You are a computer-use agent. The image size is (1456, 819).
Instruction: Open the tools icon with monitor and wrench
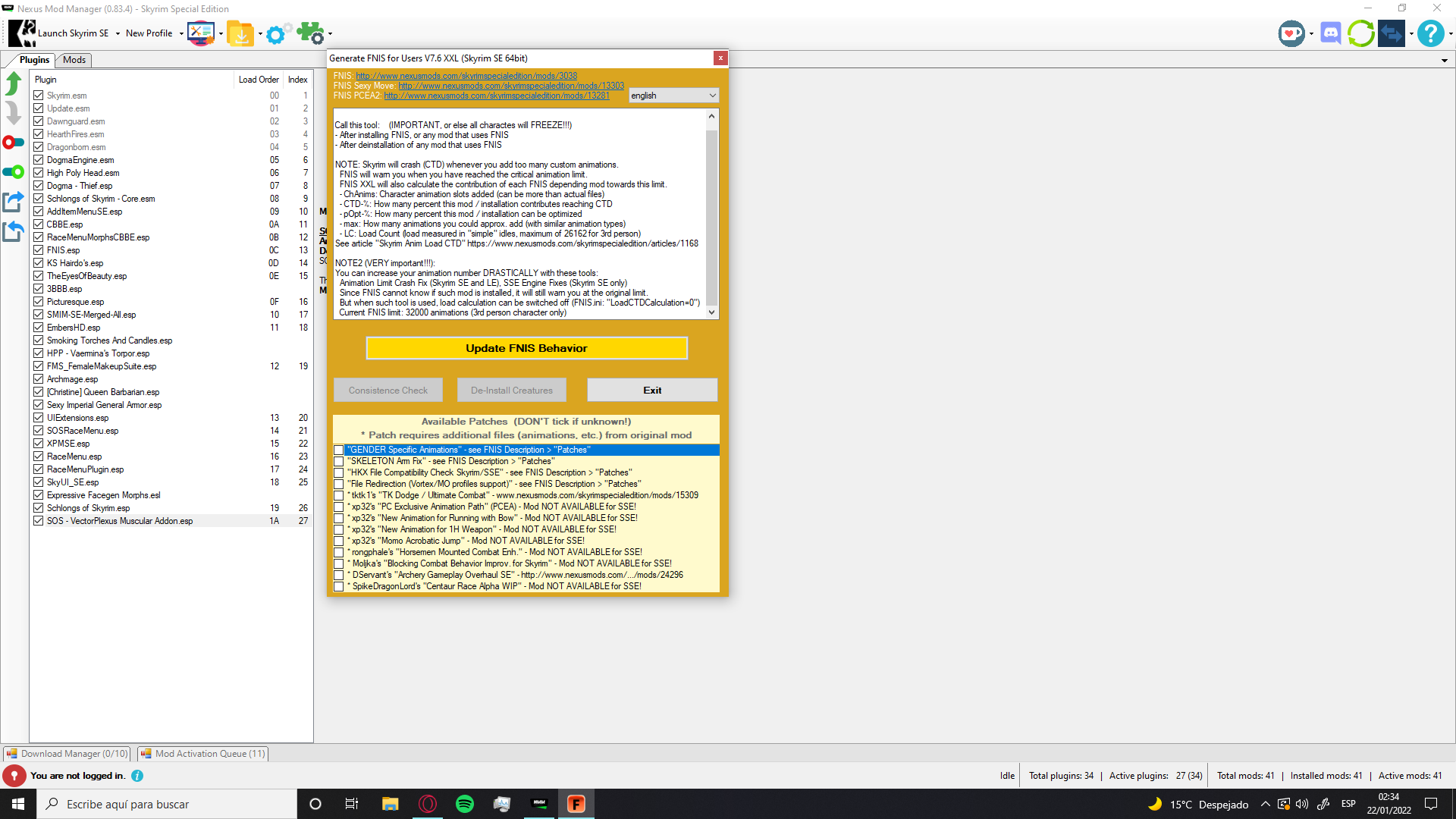point(201,33)
